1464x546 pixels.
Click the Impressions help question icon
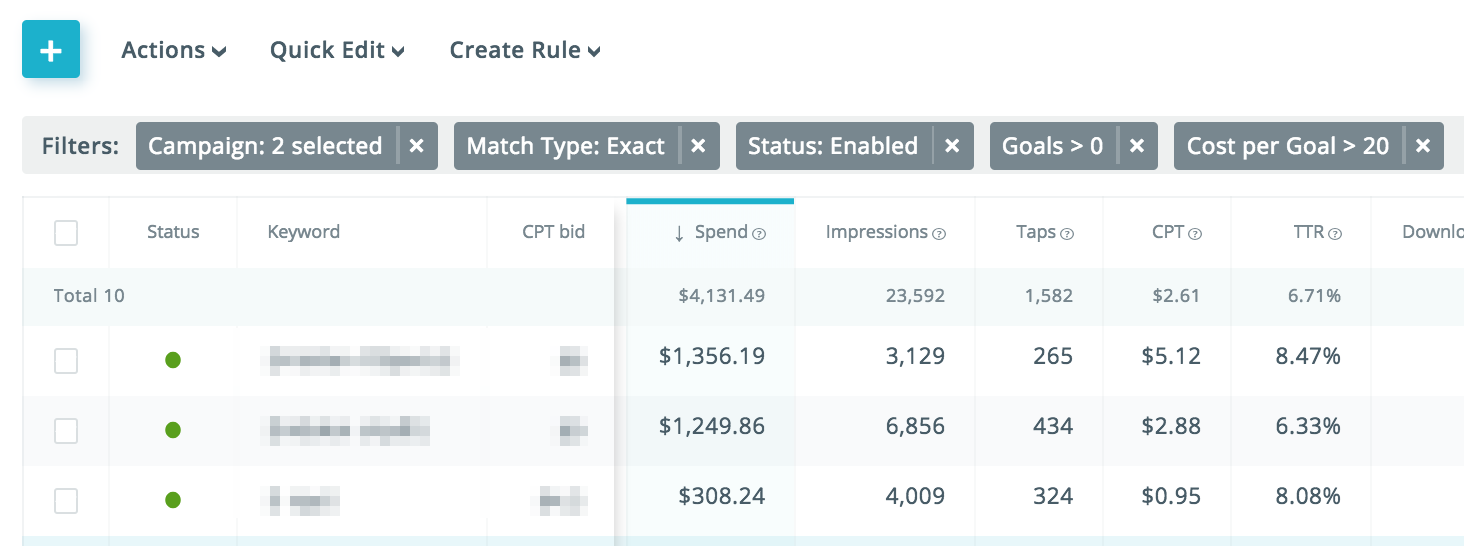(939, 234)
